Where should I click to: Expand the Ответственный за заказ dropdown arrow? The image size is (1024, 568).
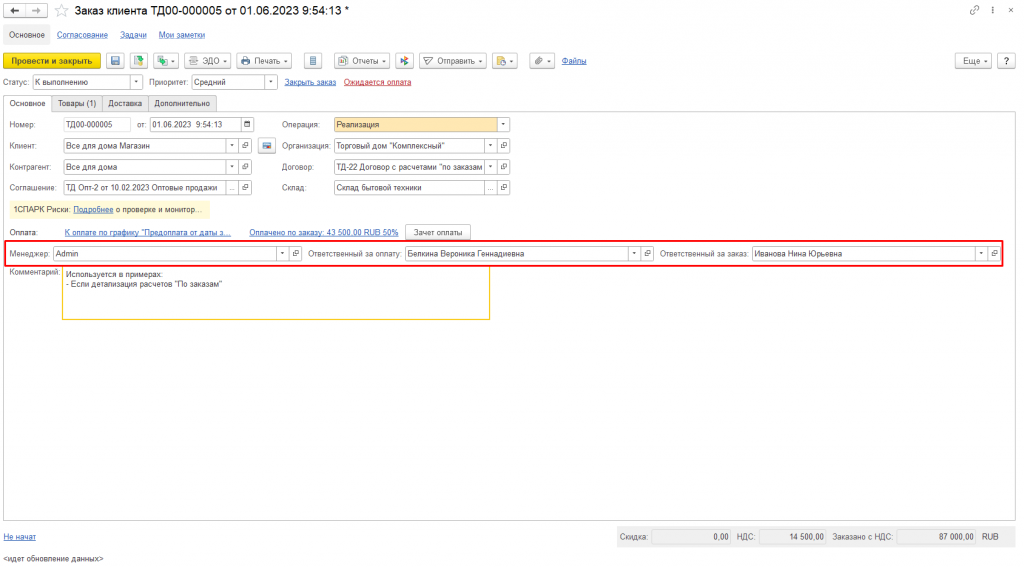point(980,253)
